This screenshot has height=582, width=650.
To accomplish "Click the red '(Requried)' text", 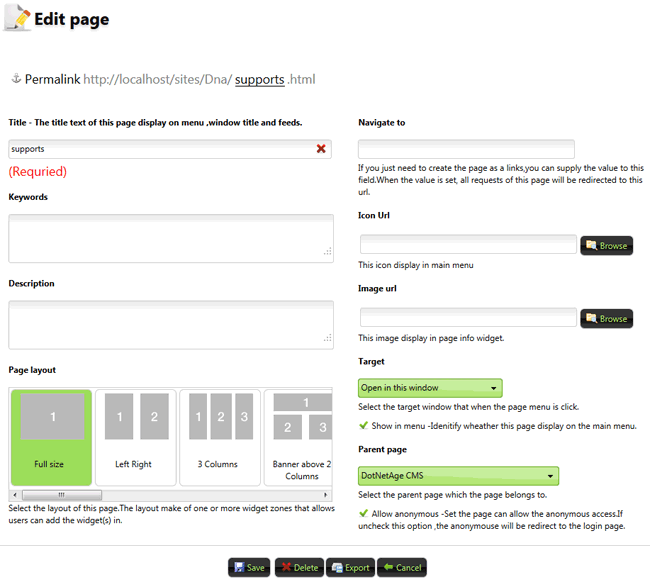I will click(x=38, y=172).
